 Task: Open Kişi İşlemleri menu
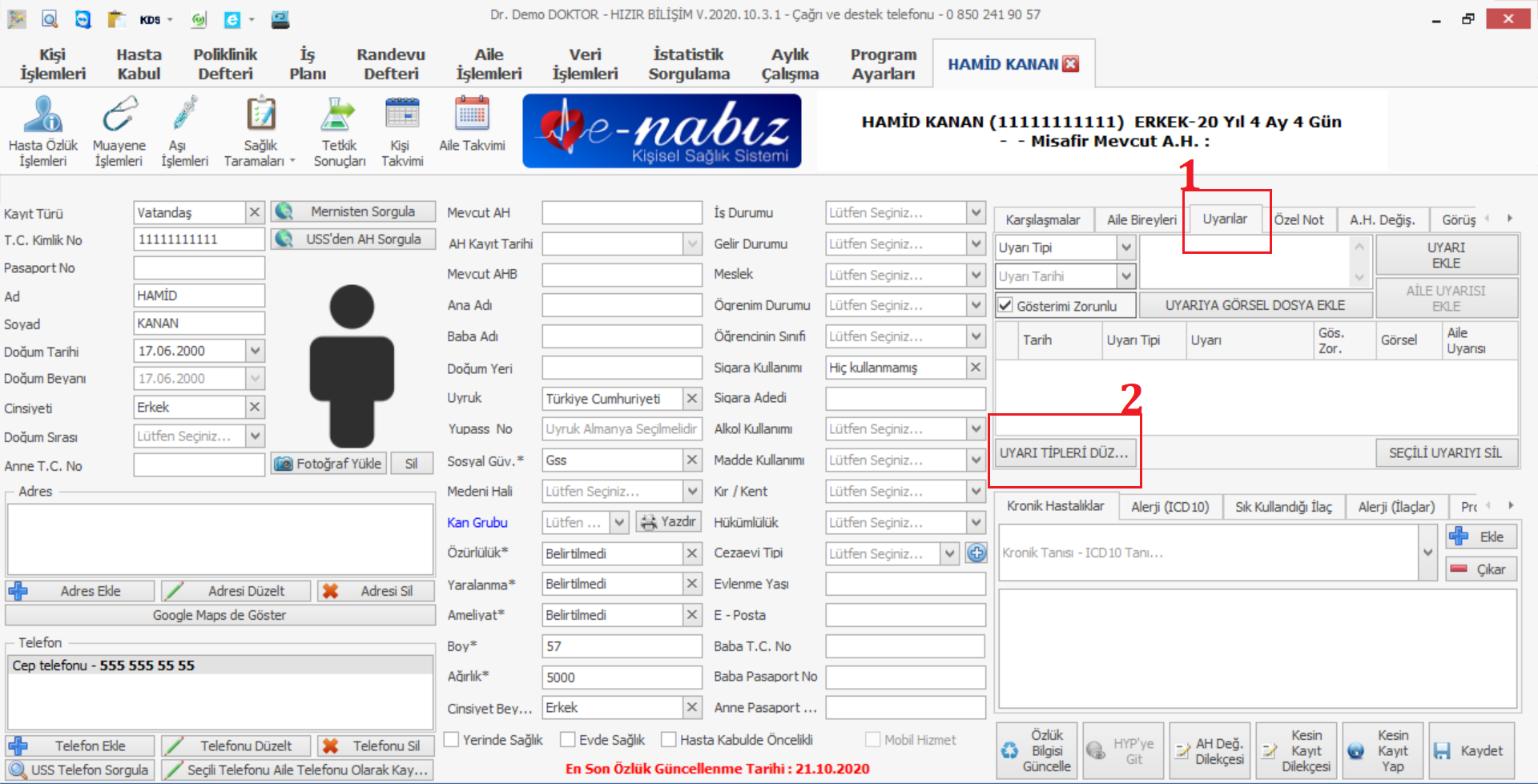(53, 64)
